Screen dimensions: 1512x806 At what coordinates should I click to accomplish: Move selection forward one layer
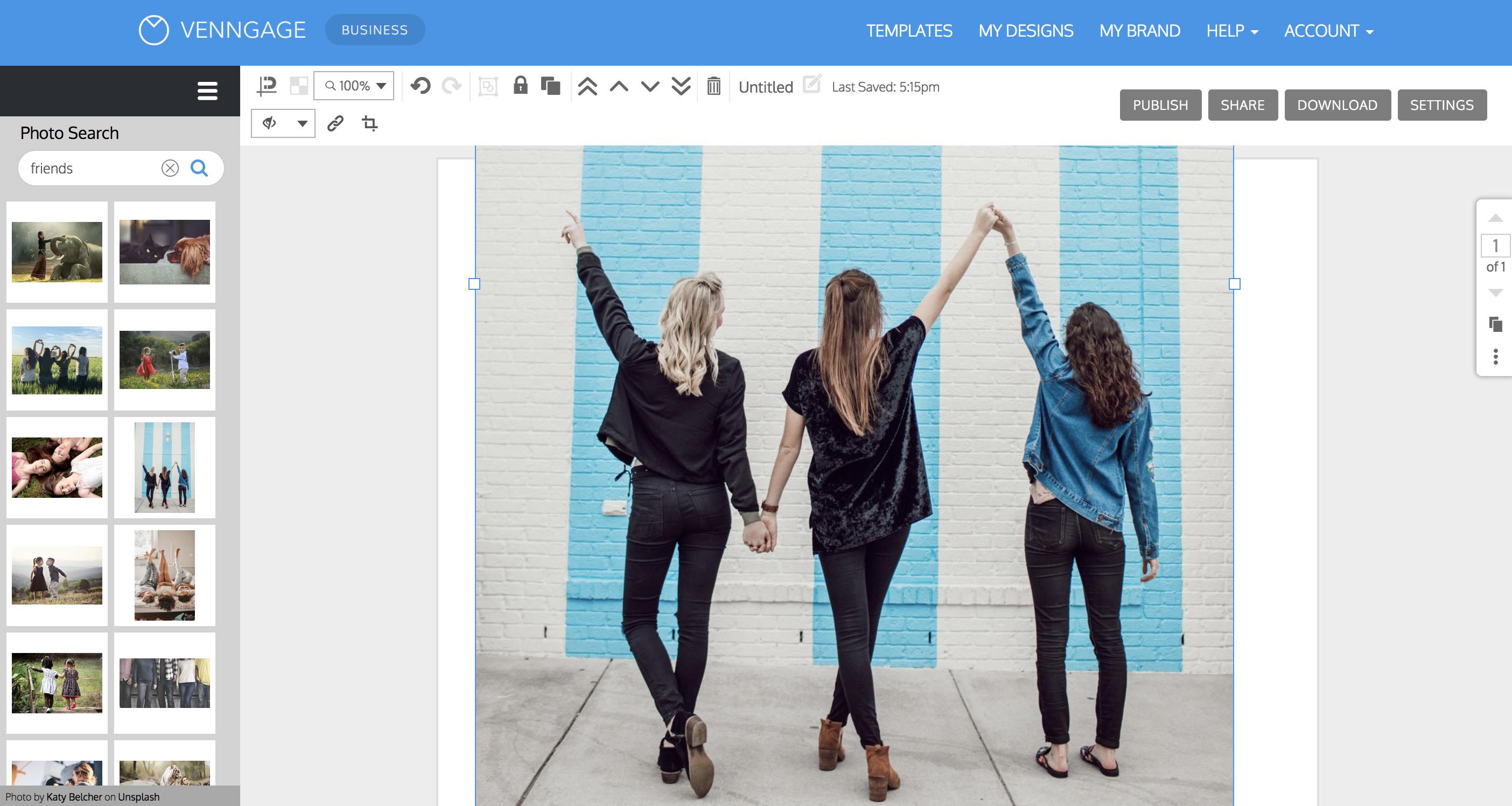619,87
